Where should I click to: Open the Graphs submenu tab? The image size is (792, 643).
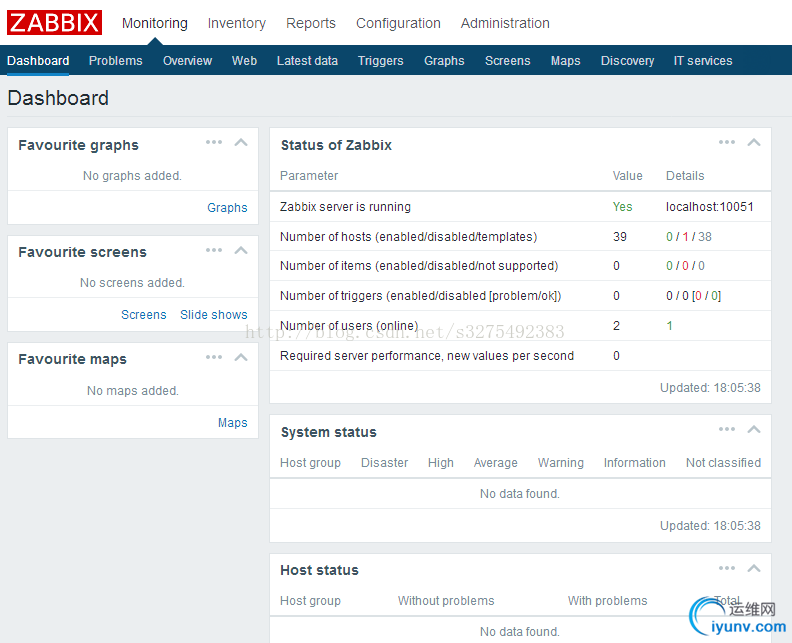click(444, 61)
